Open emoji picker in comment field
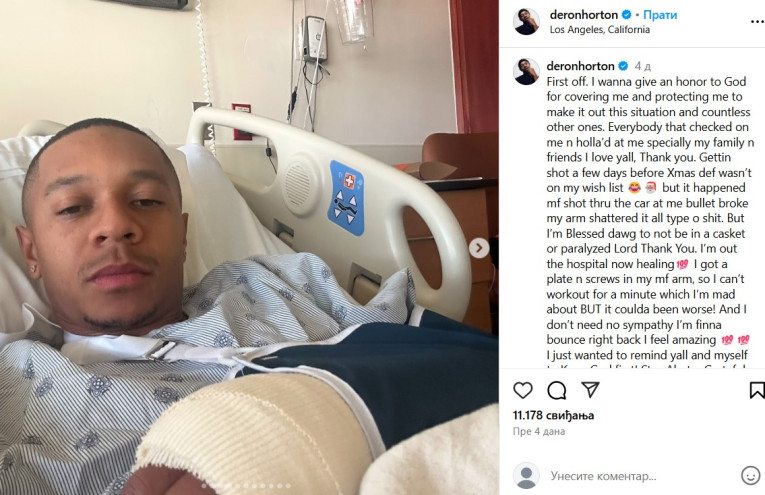 coord(750,475)
